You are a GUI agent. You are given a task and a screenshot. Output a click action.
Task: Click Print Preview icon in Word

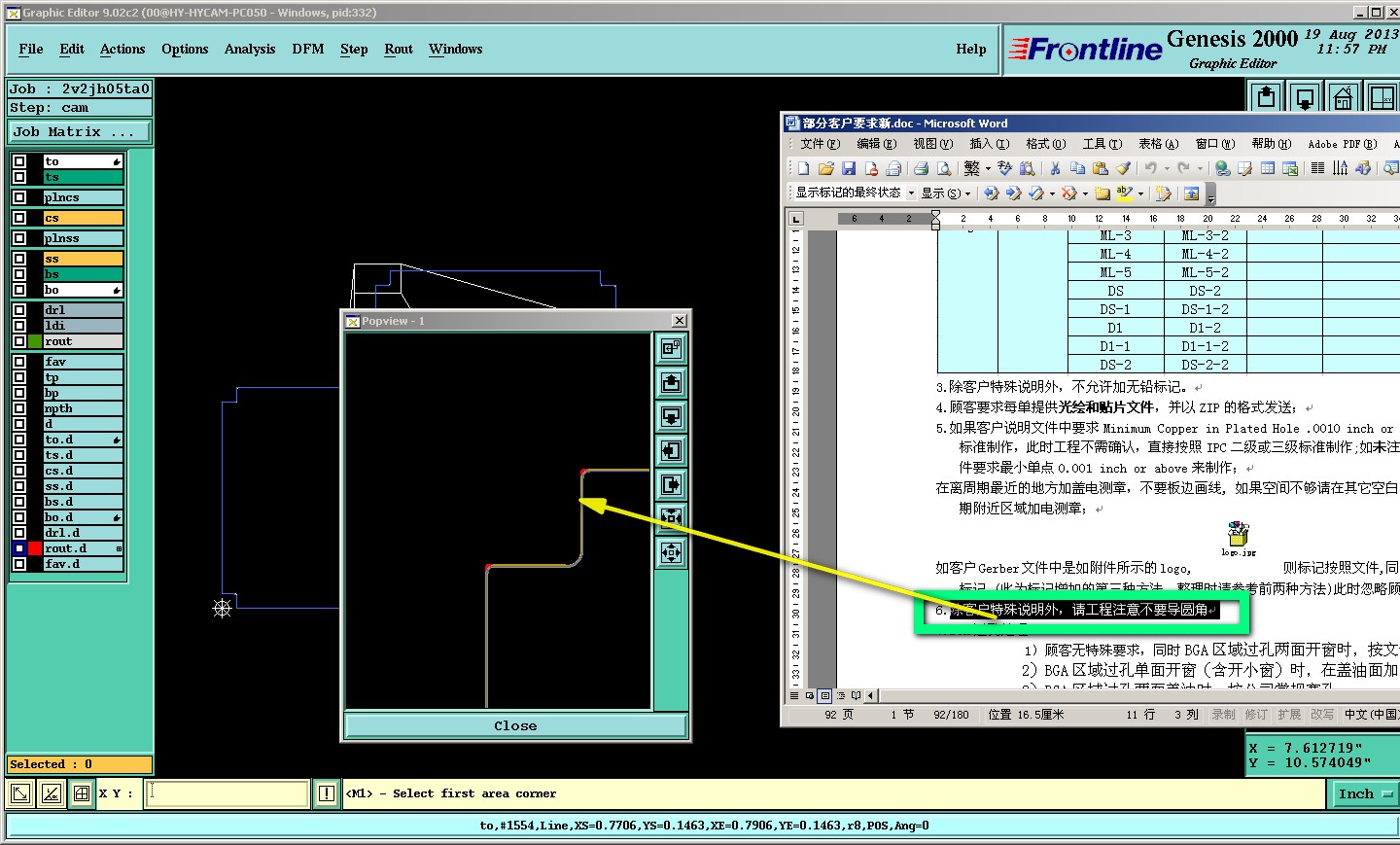(943, 168)
